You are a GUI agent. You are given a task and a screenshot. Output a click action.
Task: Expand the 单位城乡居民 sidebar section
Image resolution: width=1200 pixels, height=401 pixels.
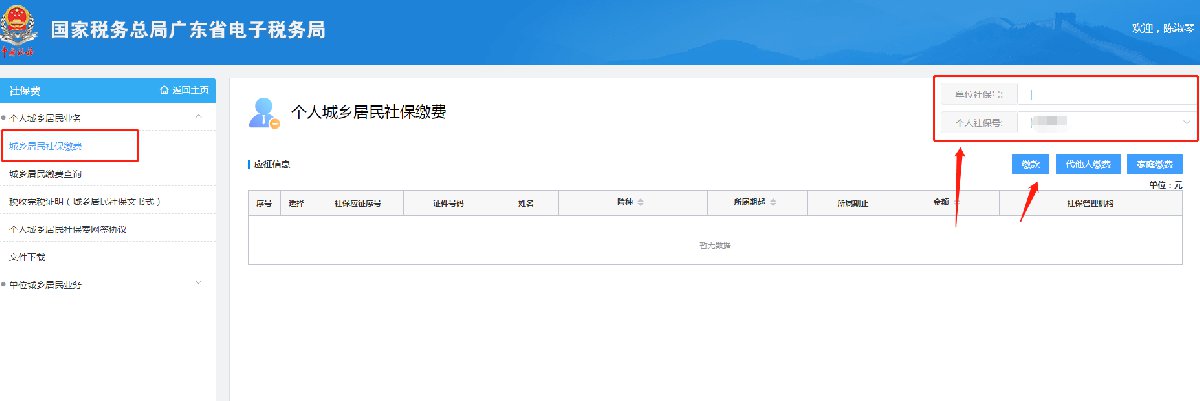pos(198,284)
